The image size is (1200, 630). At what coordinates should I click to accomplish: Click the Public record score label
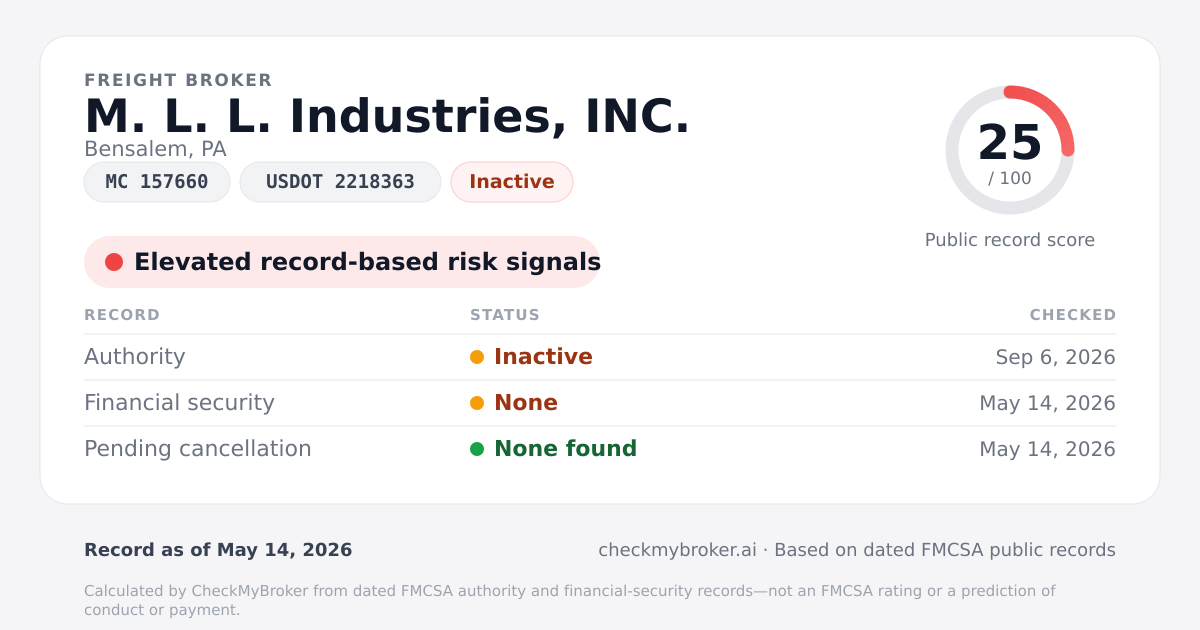click(1010, 240)
